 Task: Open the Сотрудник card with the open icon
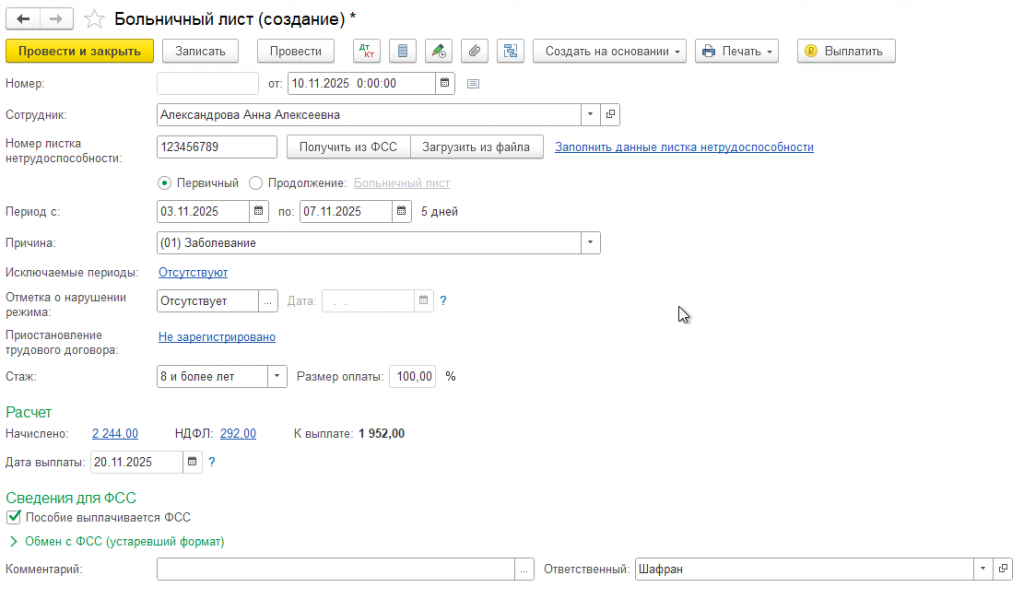[x=610, y=114]
